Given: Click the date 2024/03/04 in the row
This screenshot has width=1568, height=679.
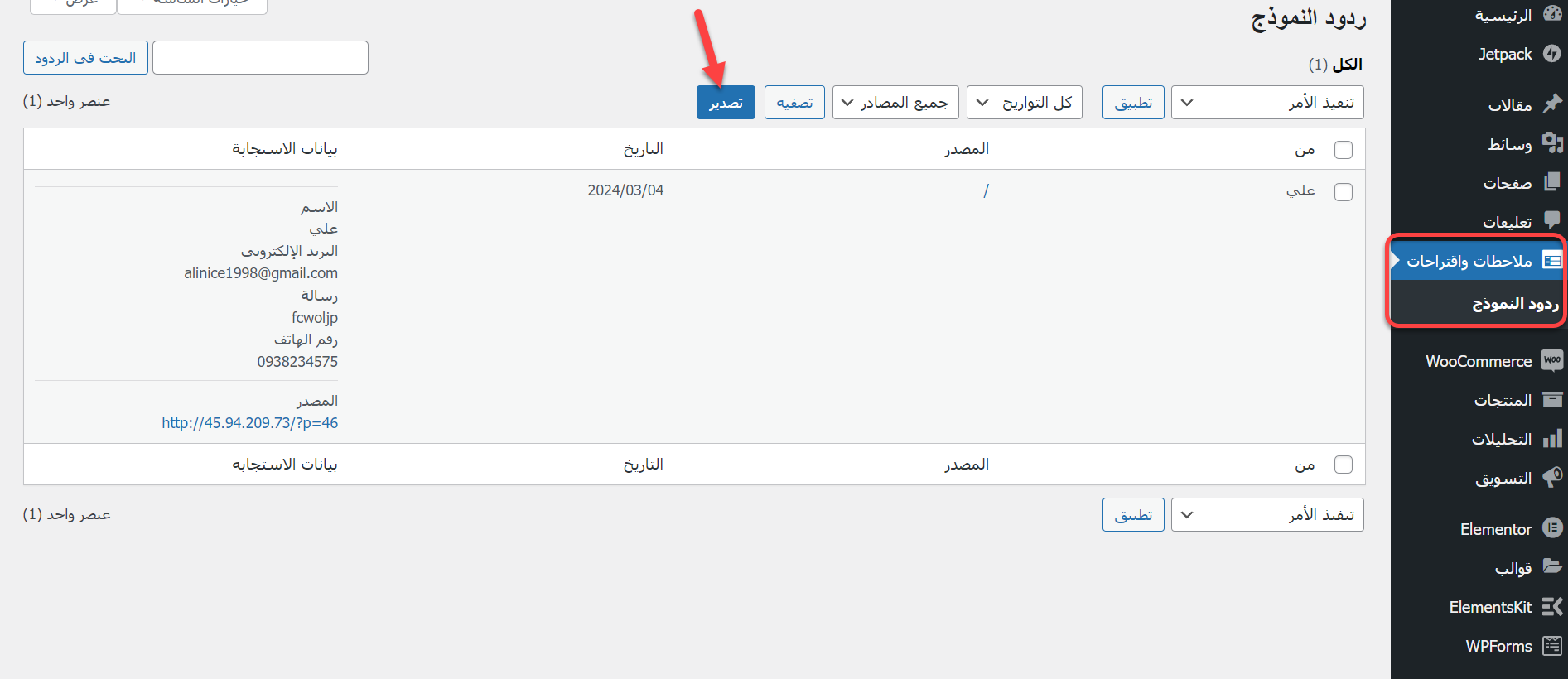Looking at the screenshot, I should [x=625, y=190].
